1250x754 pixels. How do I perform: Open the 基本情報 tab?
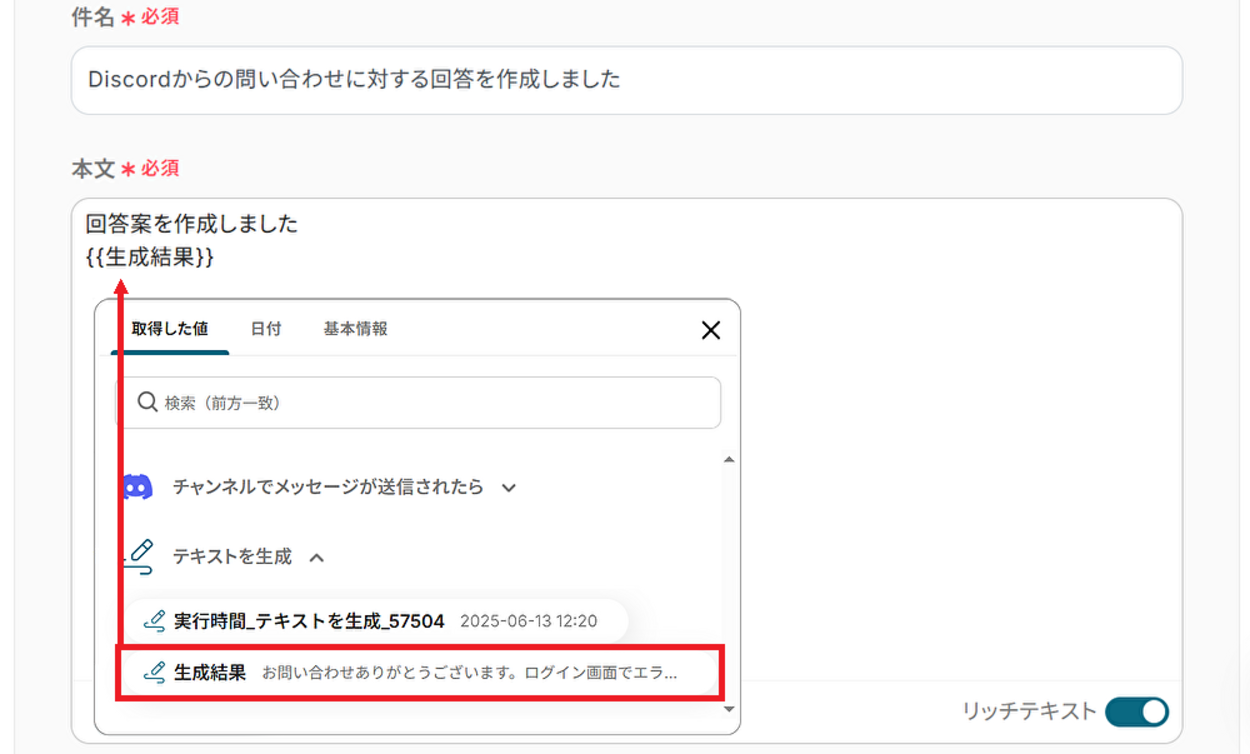tap(355, 329)
